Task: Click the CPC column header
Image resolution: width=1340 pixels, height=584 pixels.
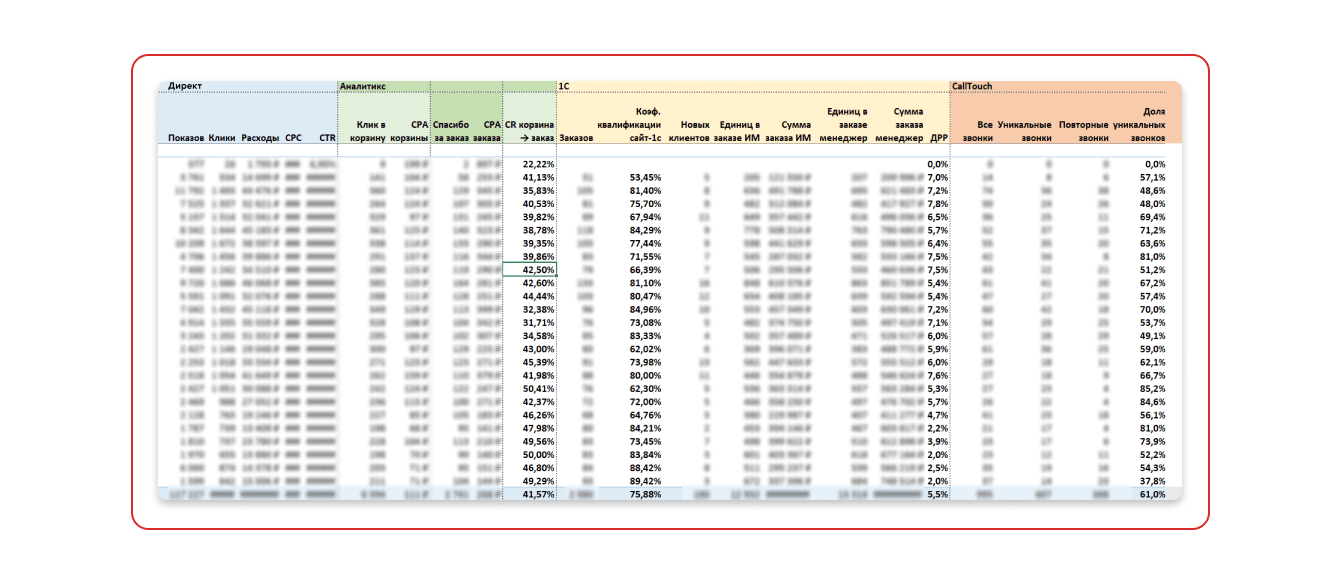Action: (292, 138)
